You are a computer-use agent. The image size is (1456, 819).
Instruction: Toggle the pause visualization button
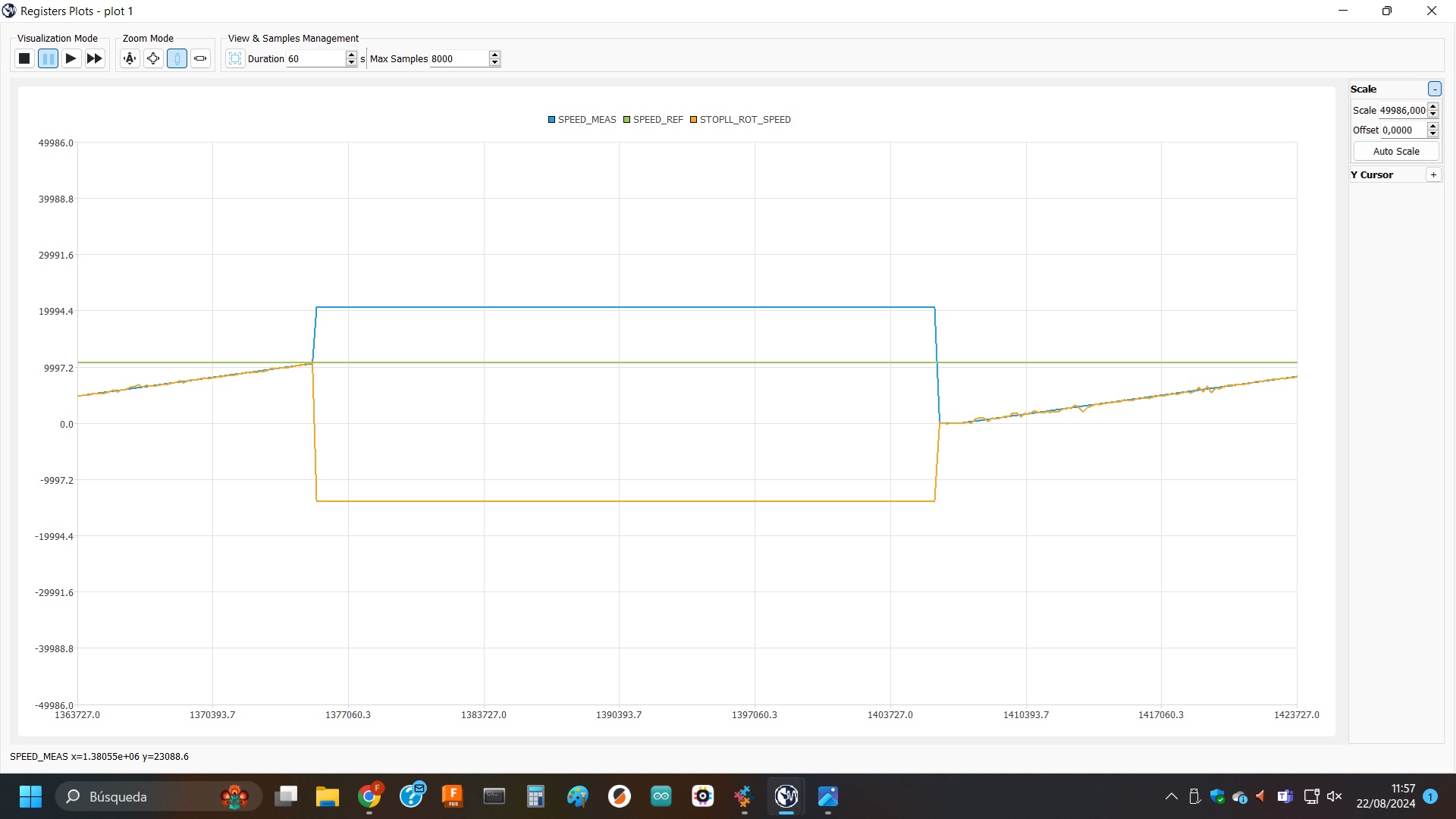(48, 58)
